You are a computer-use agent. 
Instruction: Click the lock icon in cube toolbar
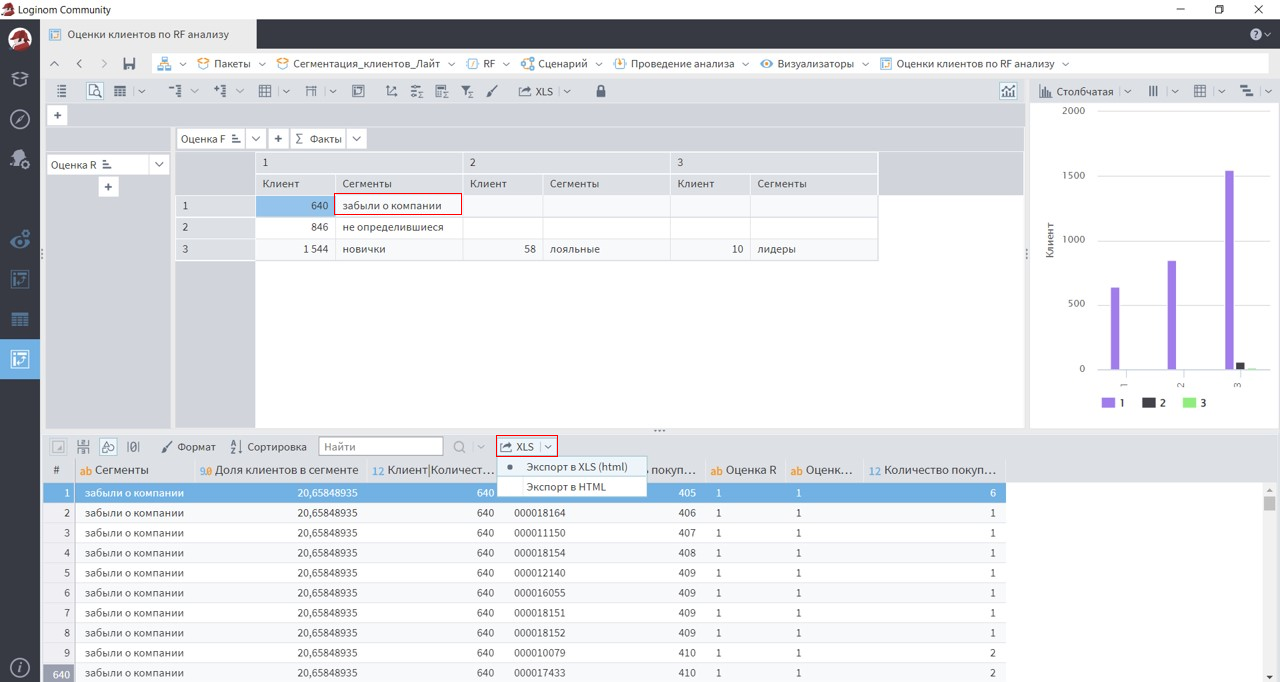click(600, 91)
